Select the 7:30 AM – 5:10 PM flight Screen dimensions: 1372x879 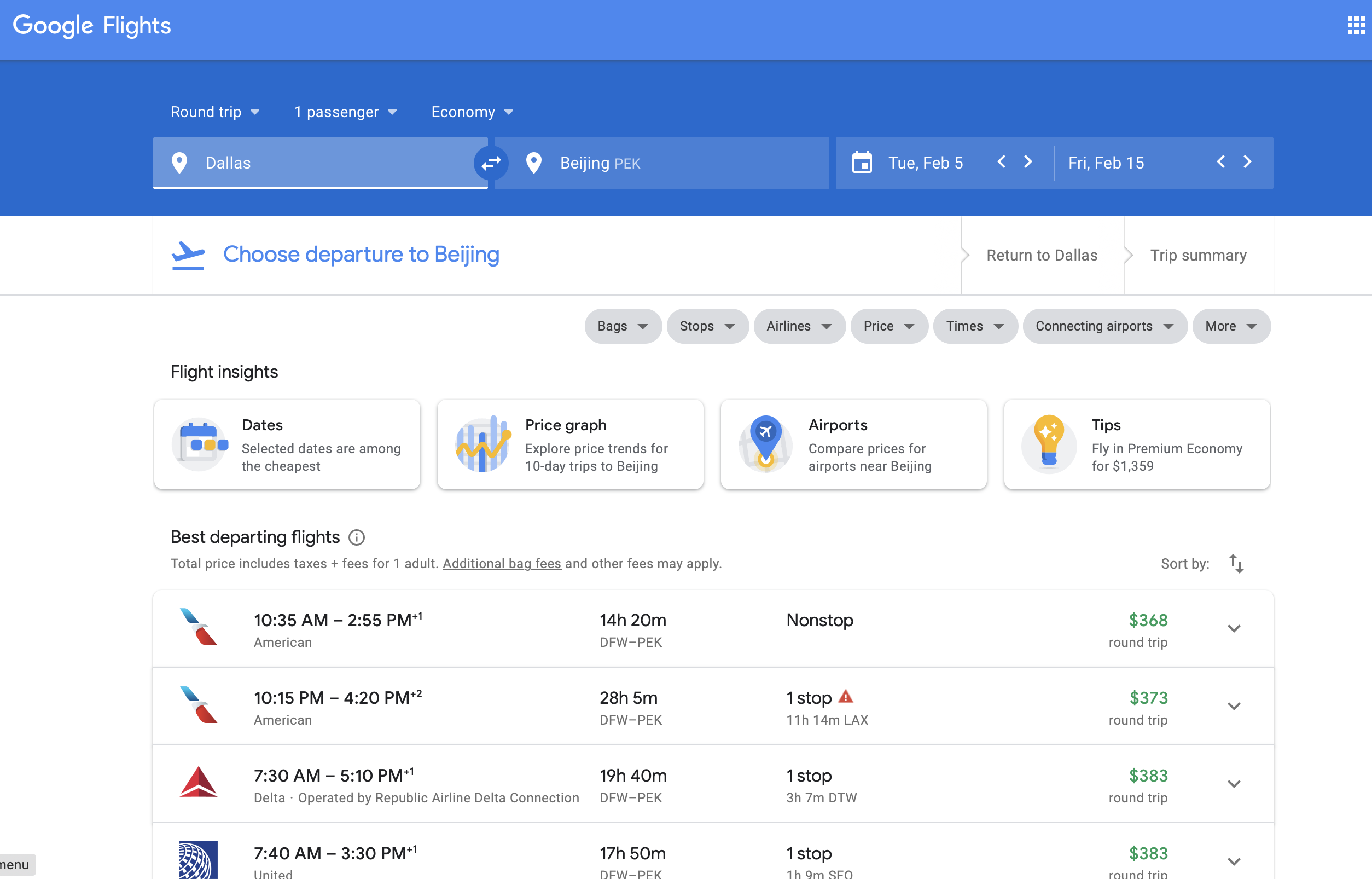(x=713, y=784)
